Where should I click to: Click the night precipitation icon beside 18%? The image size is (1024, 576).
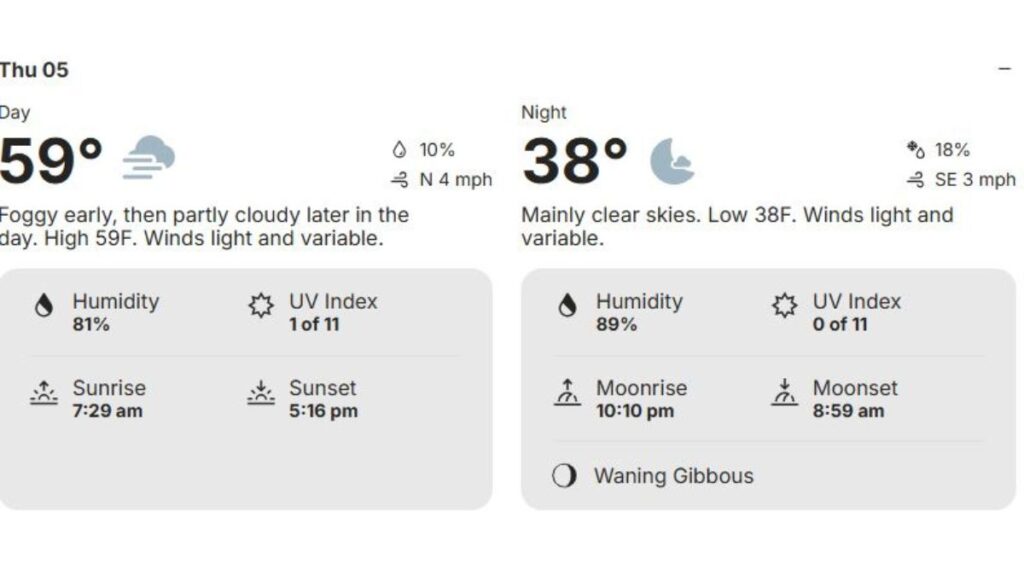click(x=915, y=150)
